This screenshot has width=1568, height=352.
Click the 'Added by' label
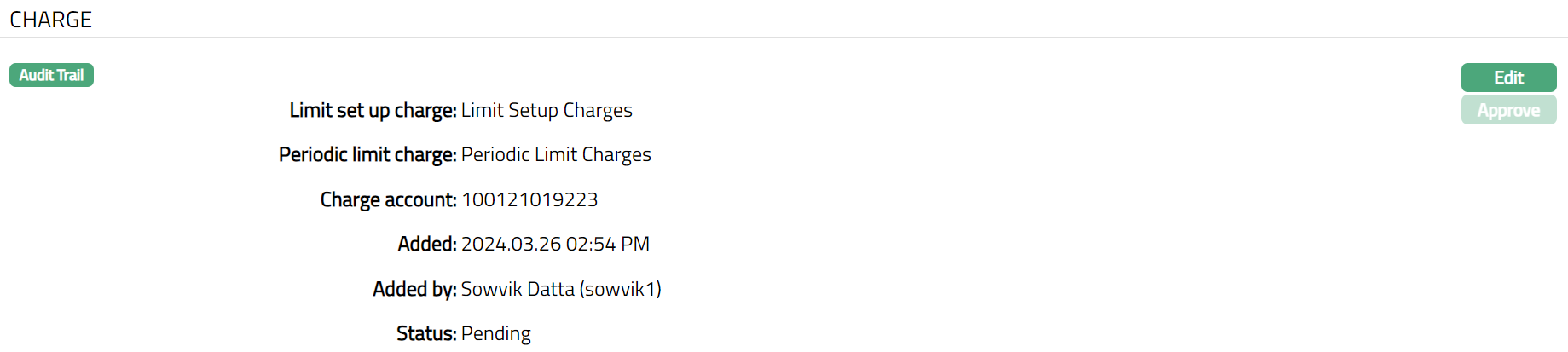[x=414, y=289]
